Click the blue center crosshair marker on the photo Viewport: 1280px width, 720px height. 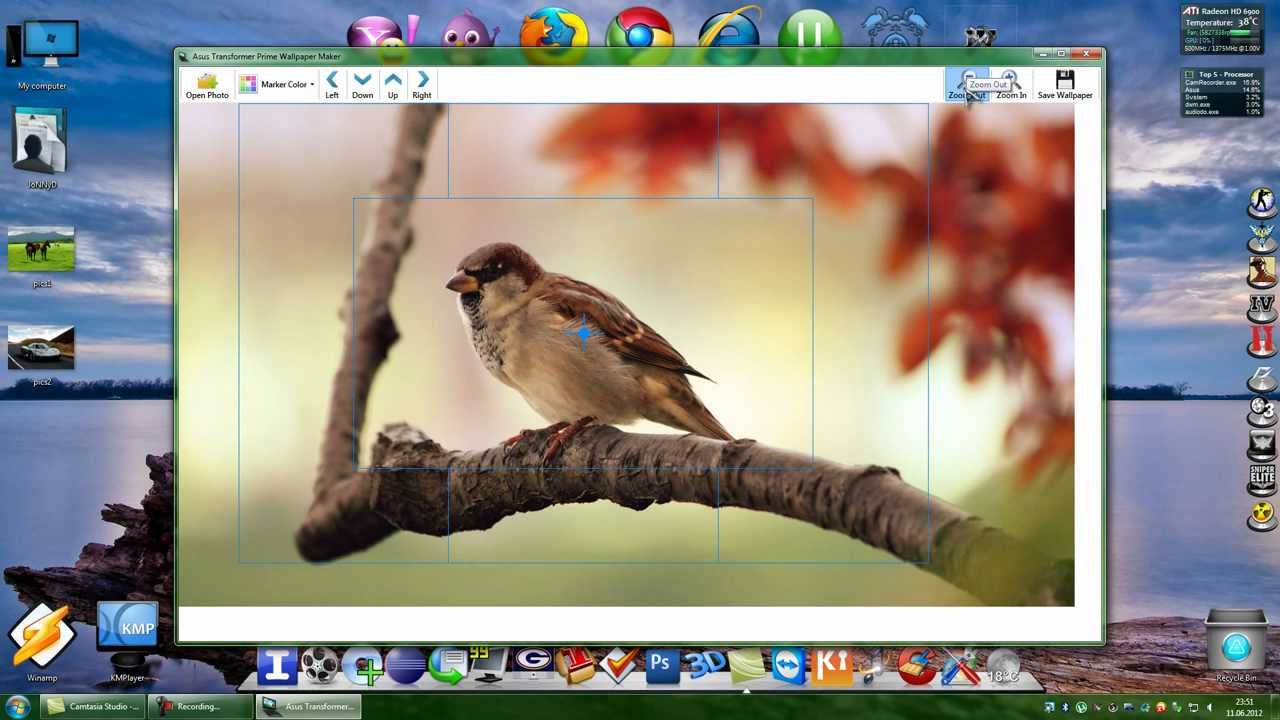pyautogui.click(x=583, y=333)
